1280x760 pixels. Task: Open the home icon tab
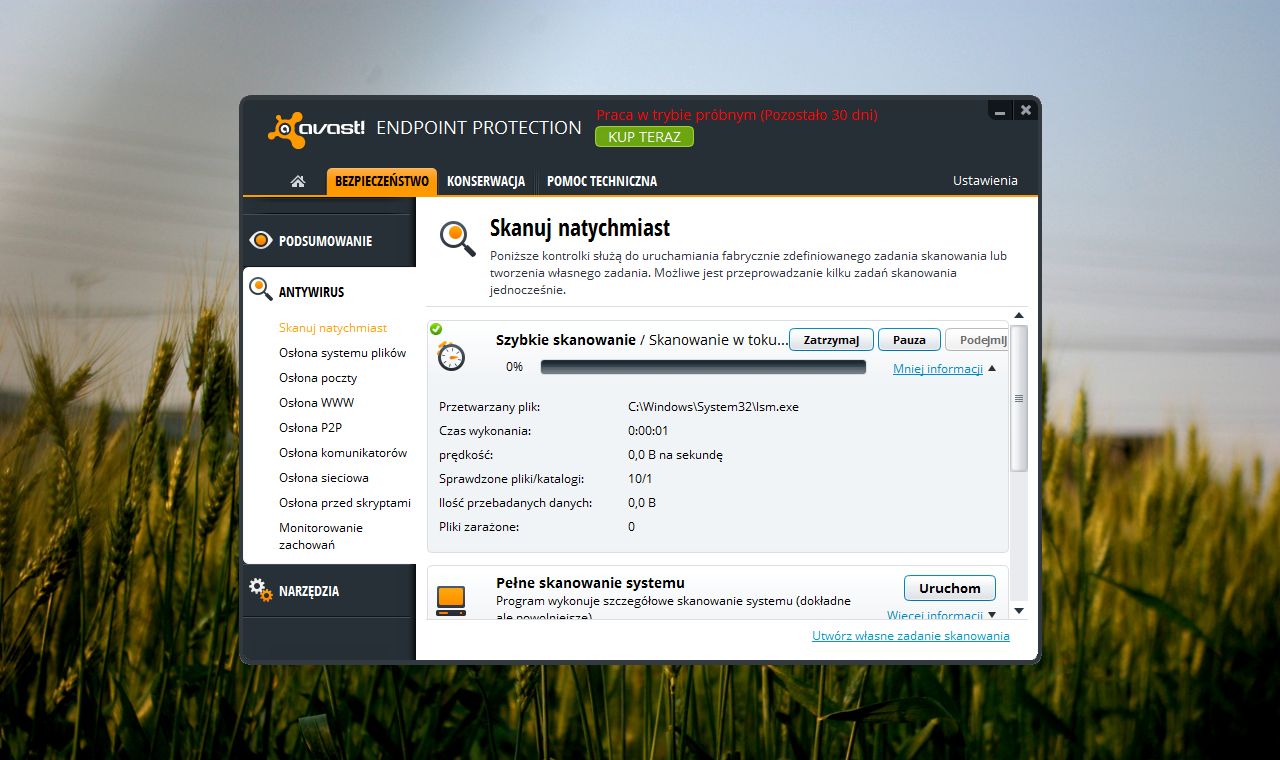point(298,181)
